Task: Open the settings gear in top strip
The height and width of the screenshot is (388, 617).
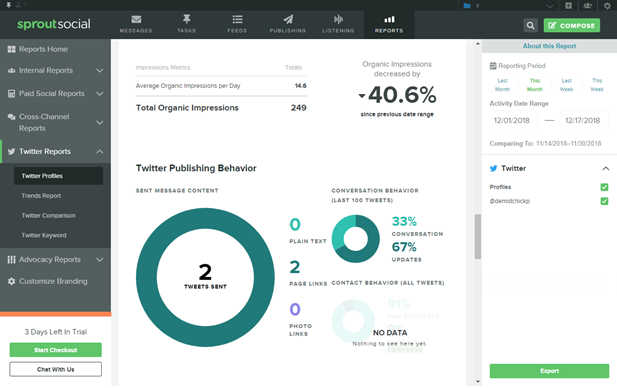Action: click(607, 6)
